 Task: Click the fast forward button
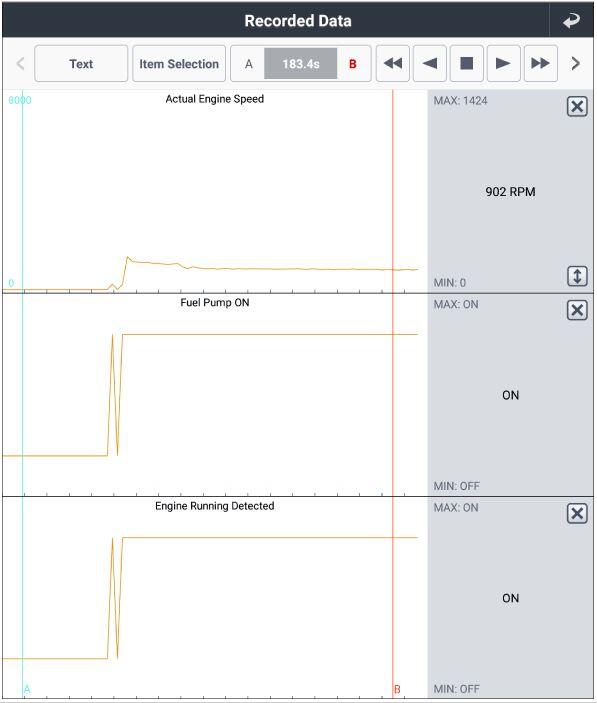pos(541,64)
